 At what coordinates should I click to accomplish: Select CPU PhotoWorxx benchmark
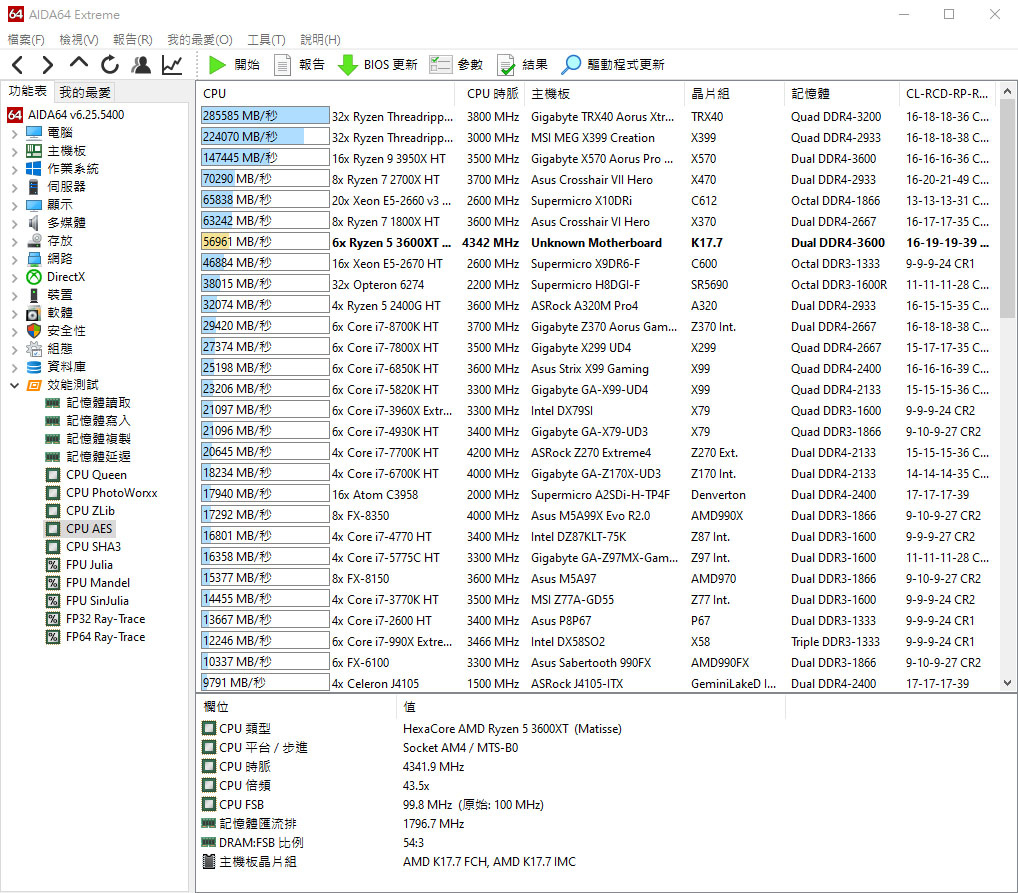click(101, 493)
